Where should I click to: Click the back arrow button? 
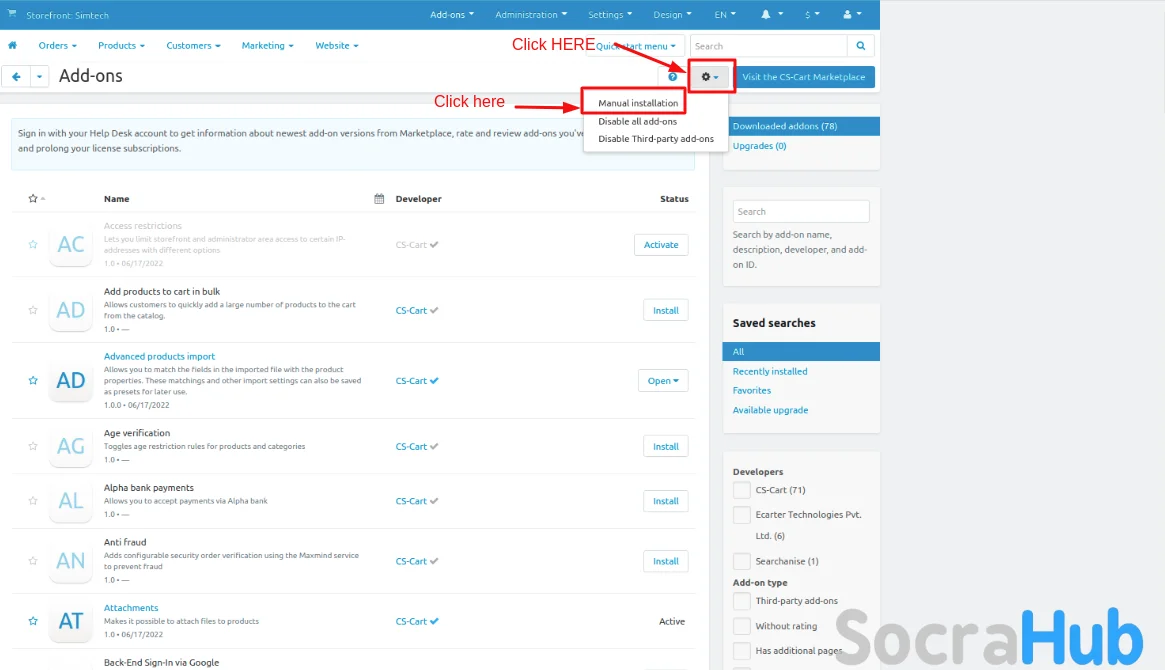tap(16, 77)
